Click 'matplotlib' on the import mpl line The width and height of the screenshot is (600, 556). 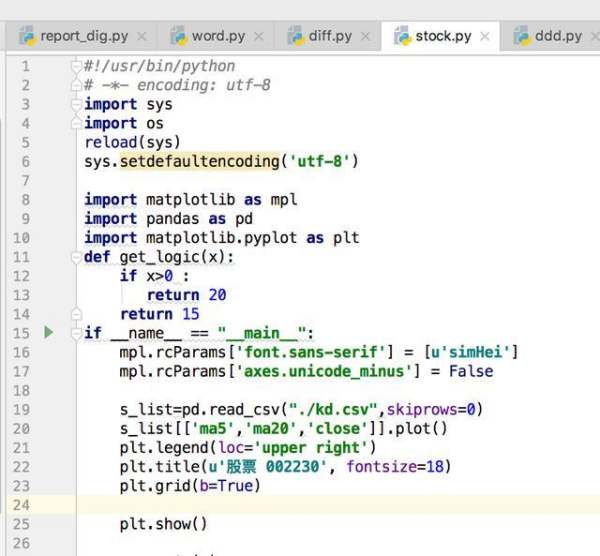pyautogui.click(x=191, y=199)
